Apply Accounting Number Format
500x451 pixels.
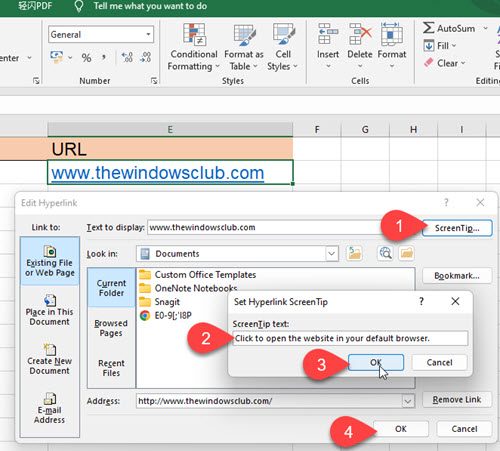(x=56, y=57)
